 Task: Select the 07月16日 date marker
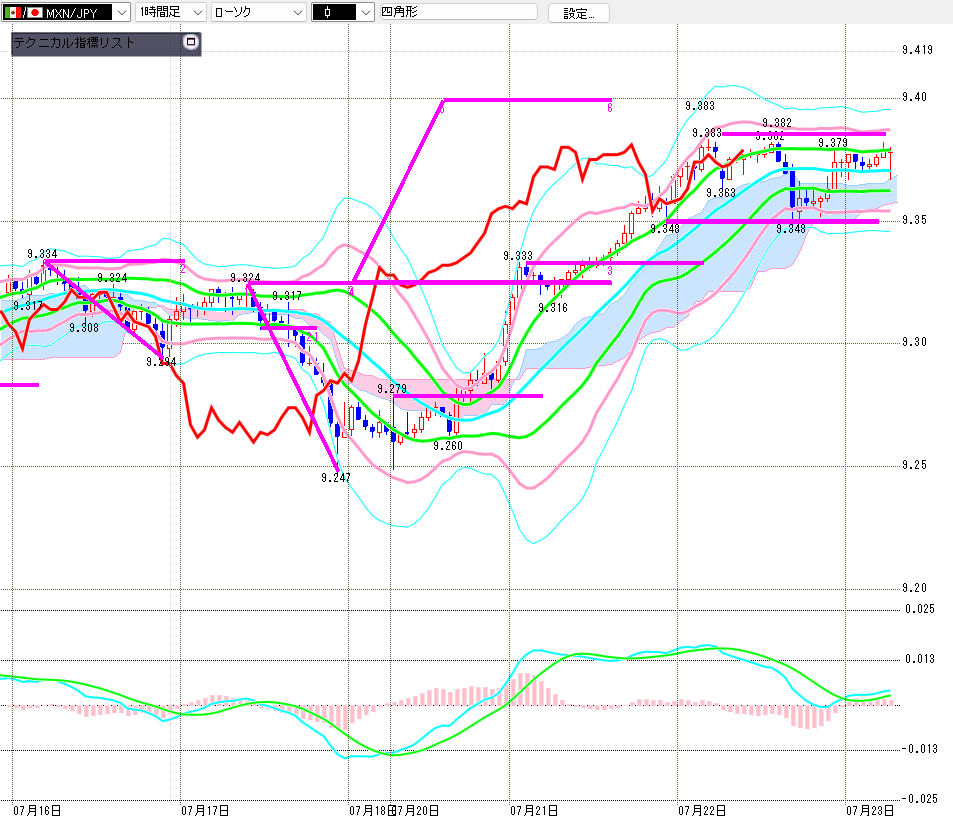[x=37, y=810]
